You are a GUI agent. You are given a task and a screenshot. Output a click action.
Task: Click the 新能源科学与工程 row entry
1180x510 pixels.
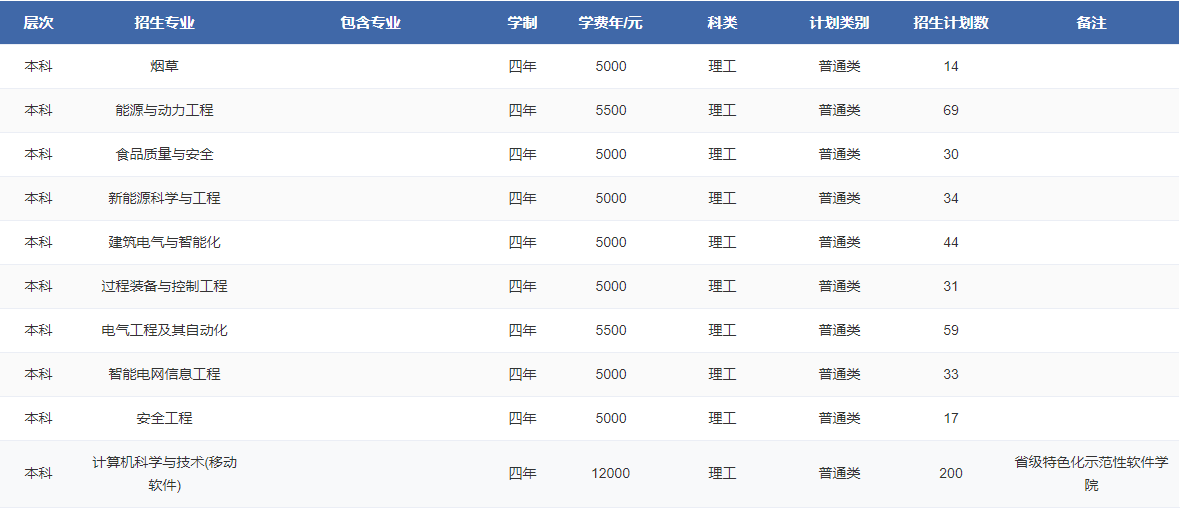164,199
